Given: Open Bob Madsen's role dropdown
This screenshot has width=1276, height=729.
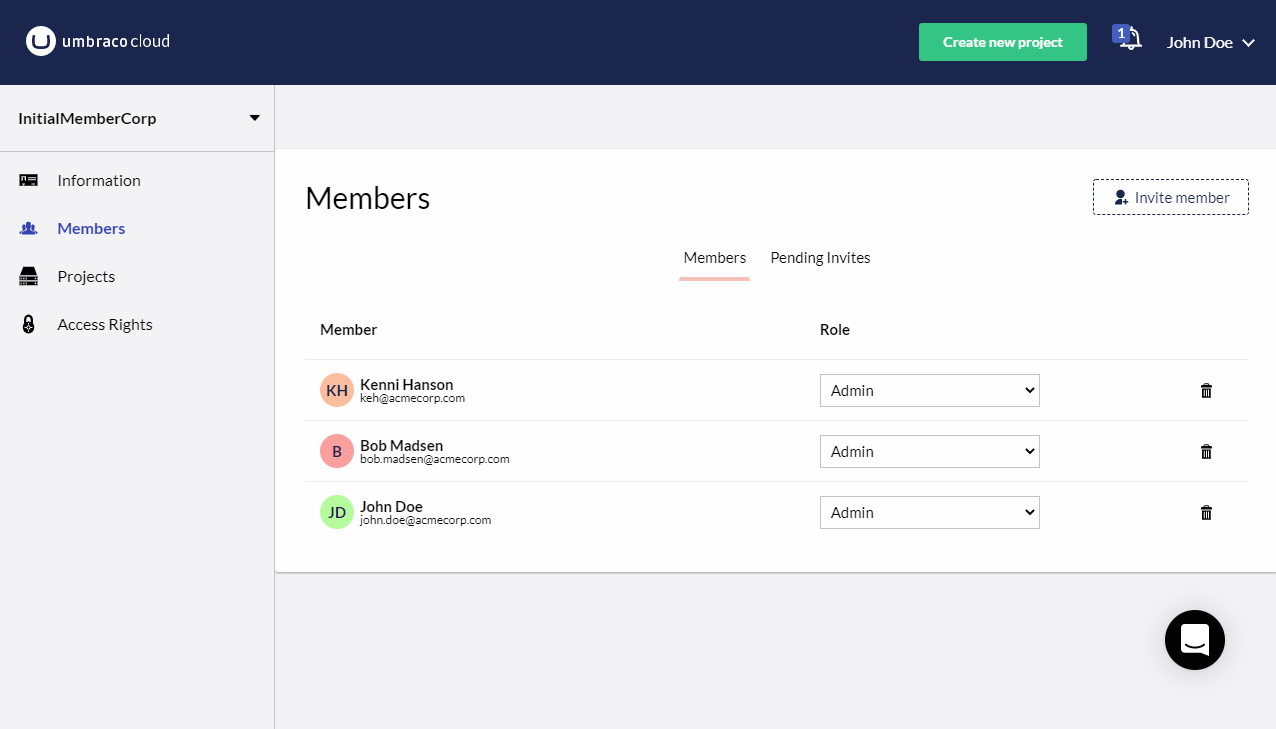Looking at the screenshot, I should [930, 451].
